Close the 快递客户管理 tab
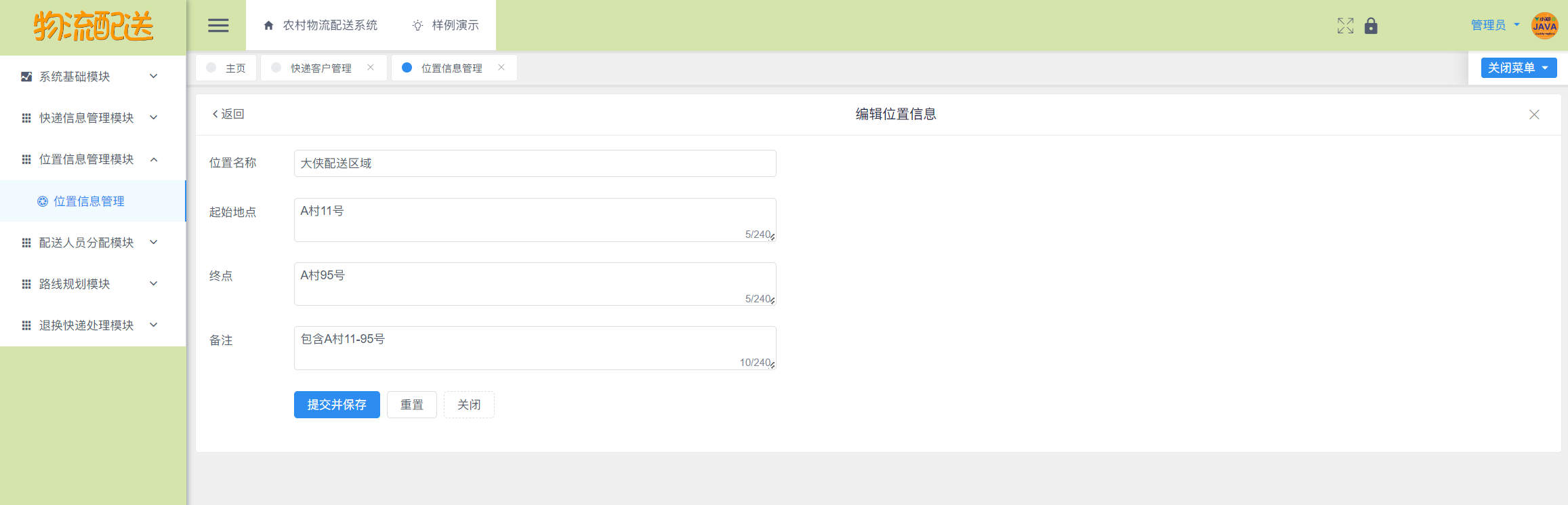The height and width of the screenshot is (505, 1568). point(371,67)
